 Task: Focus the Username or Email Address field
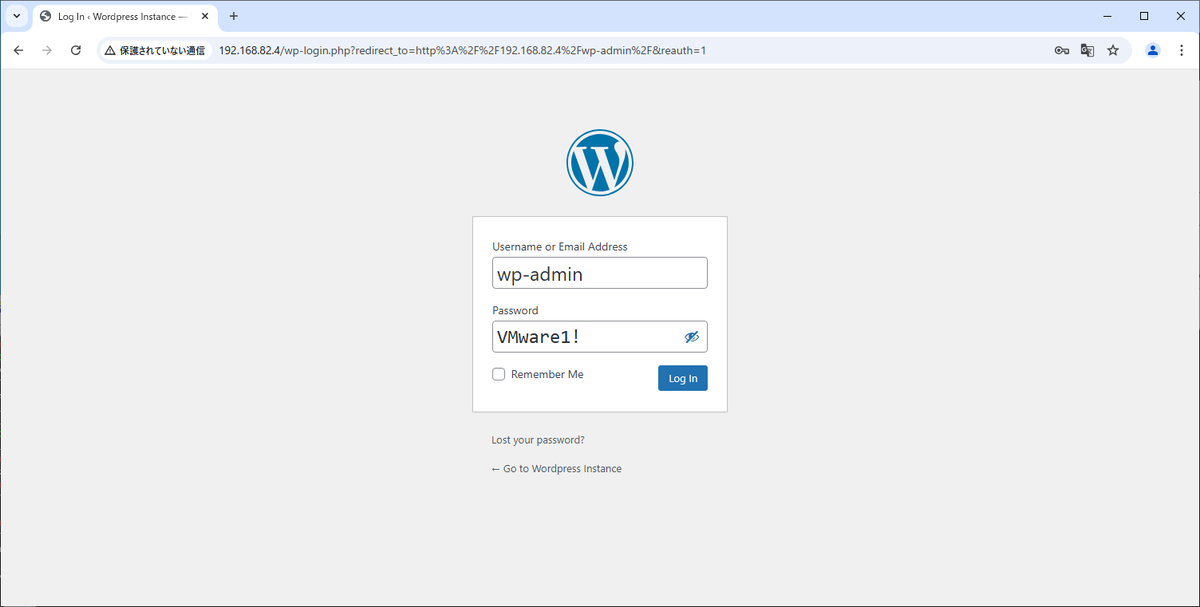pos(600,273)
